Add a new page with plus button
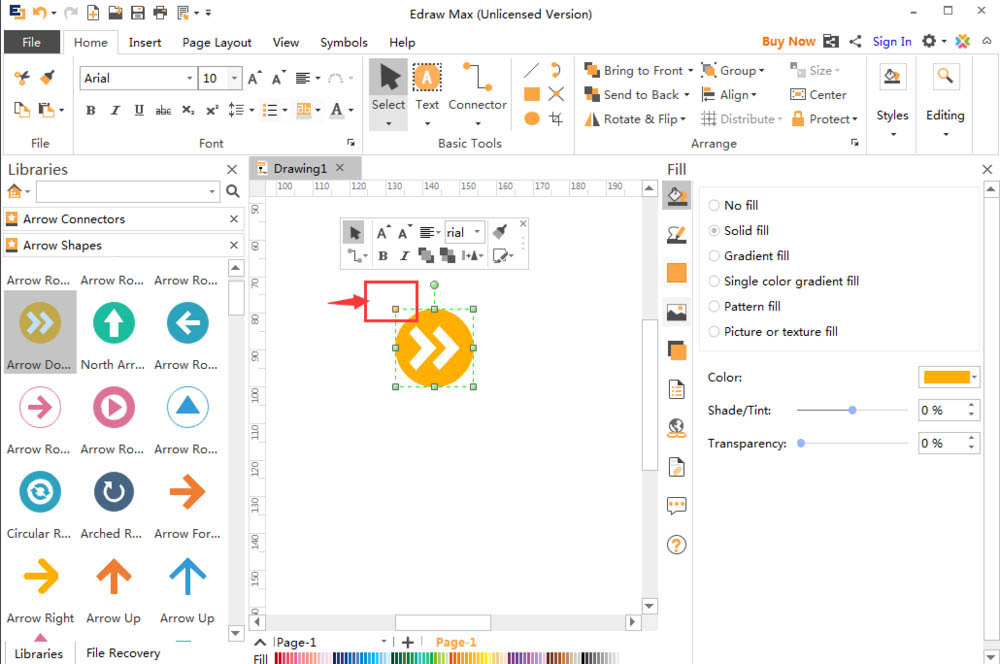The image size is (1000, 664). click(x=408, y=642)
